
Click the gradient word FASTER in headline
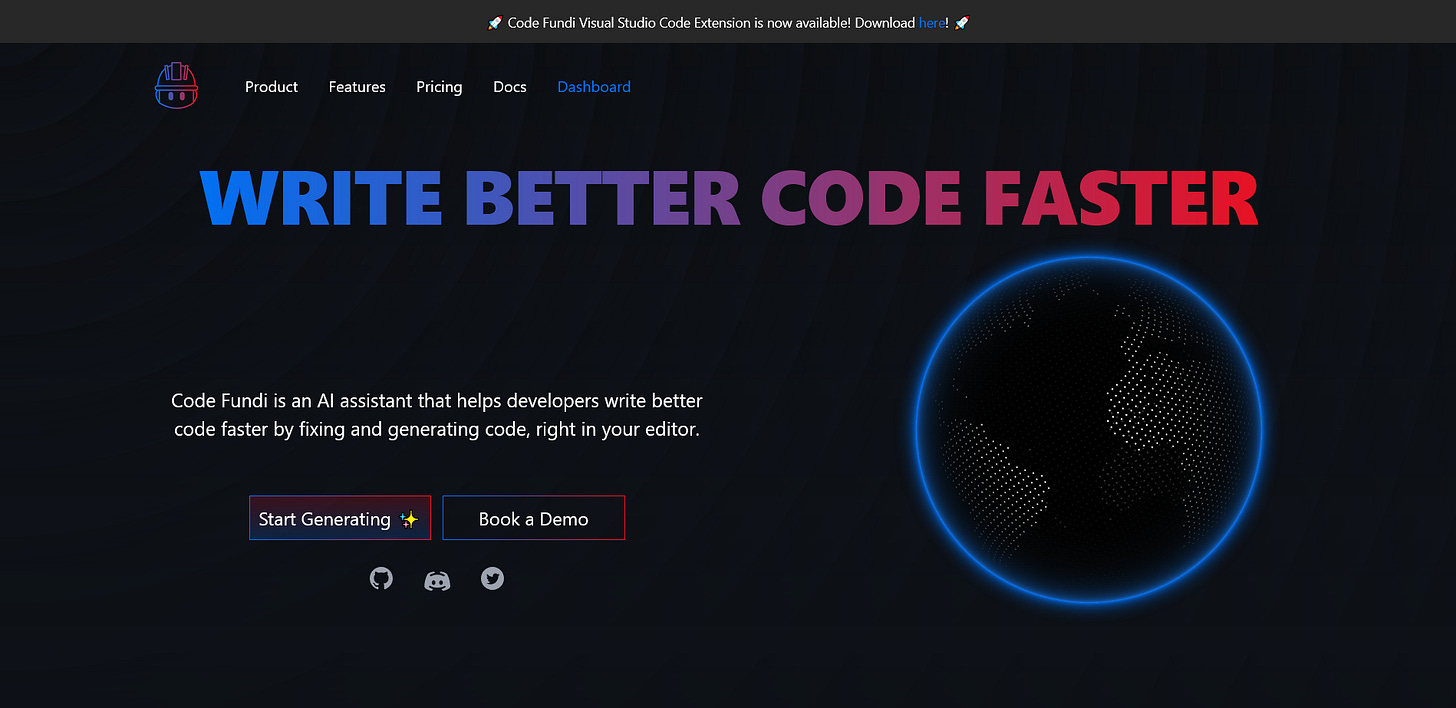[x=1124, y=198]
